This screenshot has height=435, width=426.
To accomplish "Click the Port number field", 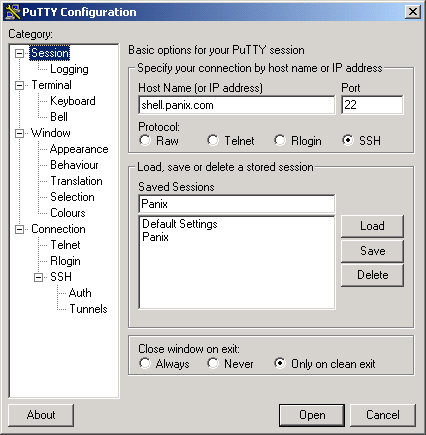I will click(x=372, y=105).
